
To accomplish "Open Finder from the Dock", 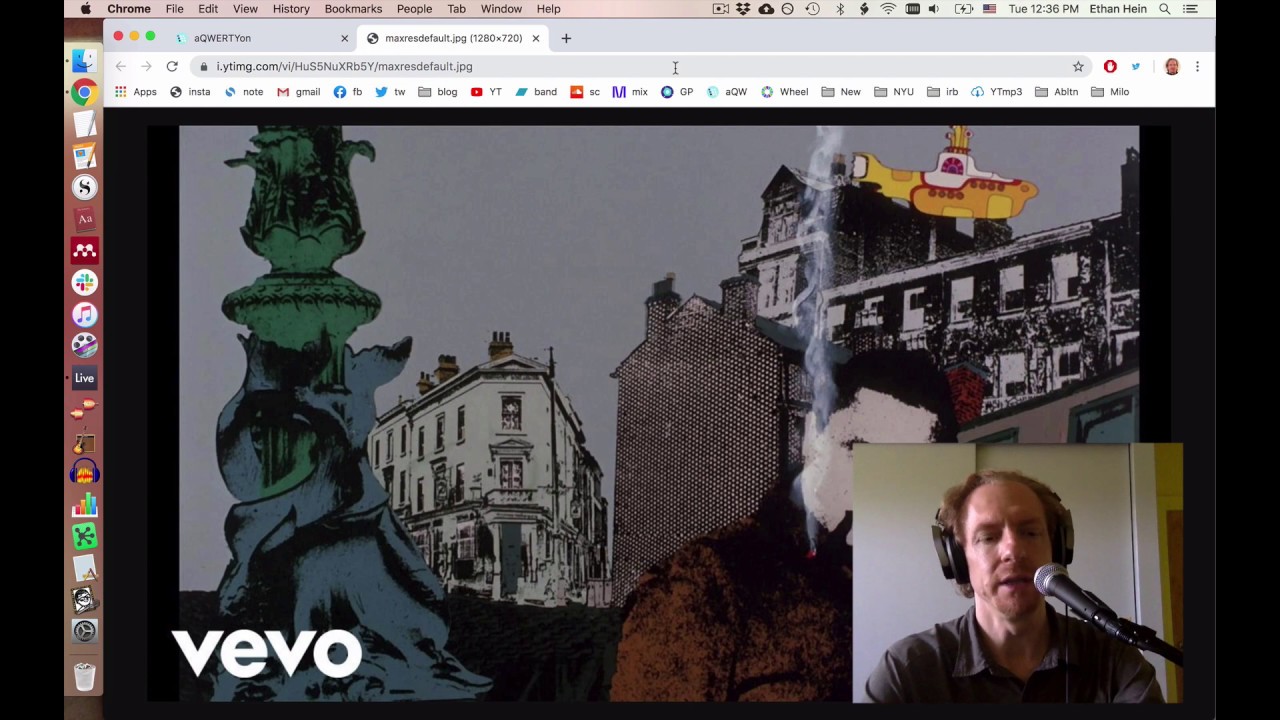I will tap(84, 61).
